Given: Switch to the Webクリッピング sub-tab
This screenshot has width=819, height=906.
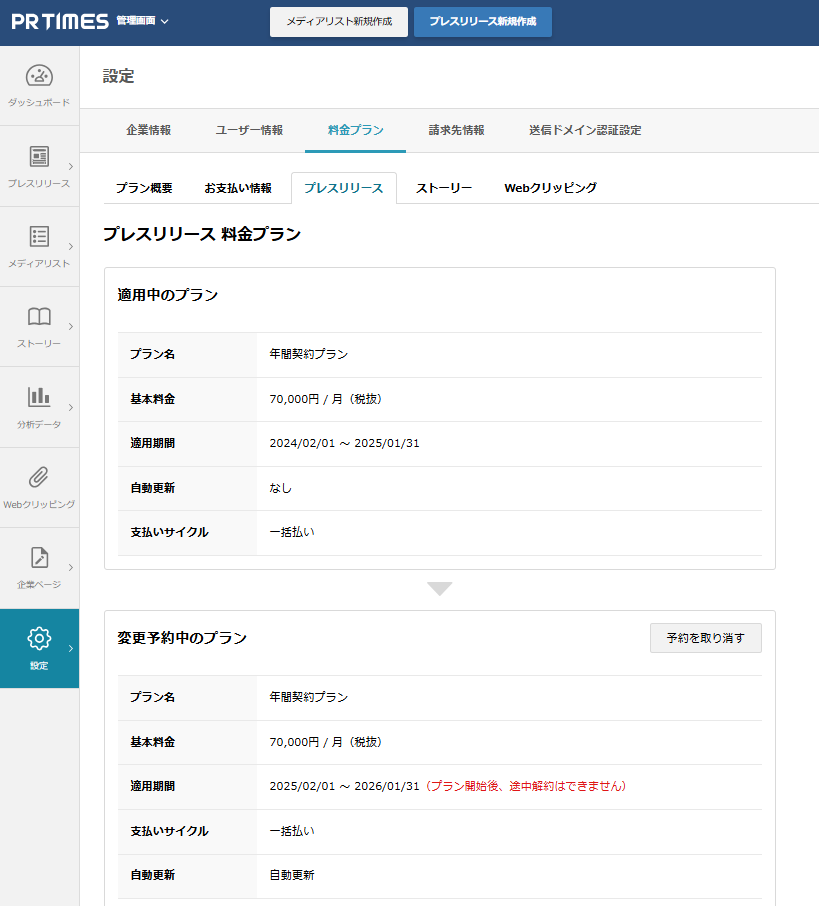Looking at the screenshot, I should [x=550, y=188].
